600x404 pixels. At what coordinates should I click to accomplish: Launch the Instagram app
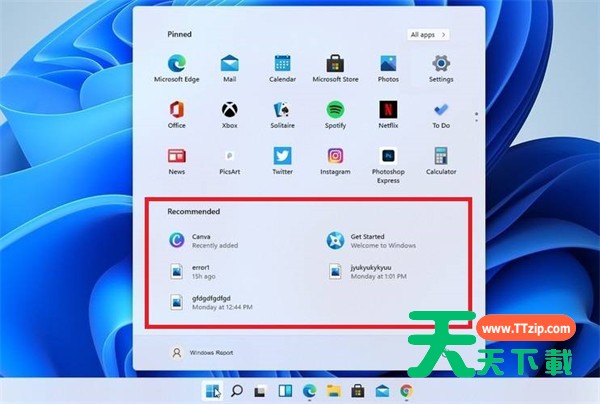point(335,161)
